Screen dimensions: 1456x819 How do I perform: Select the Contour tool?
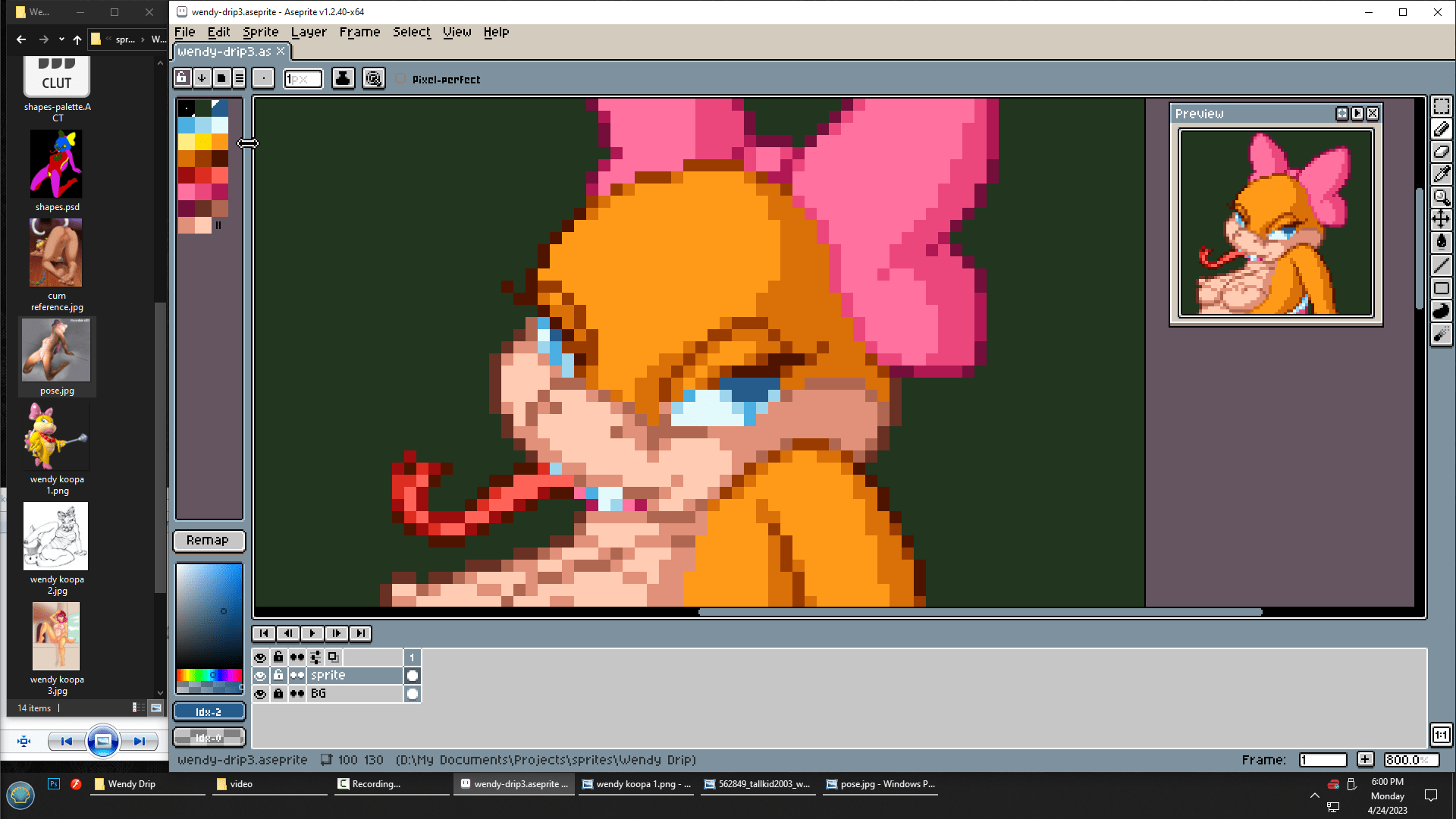click(1441, 311)
